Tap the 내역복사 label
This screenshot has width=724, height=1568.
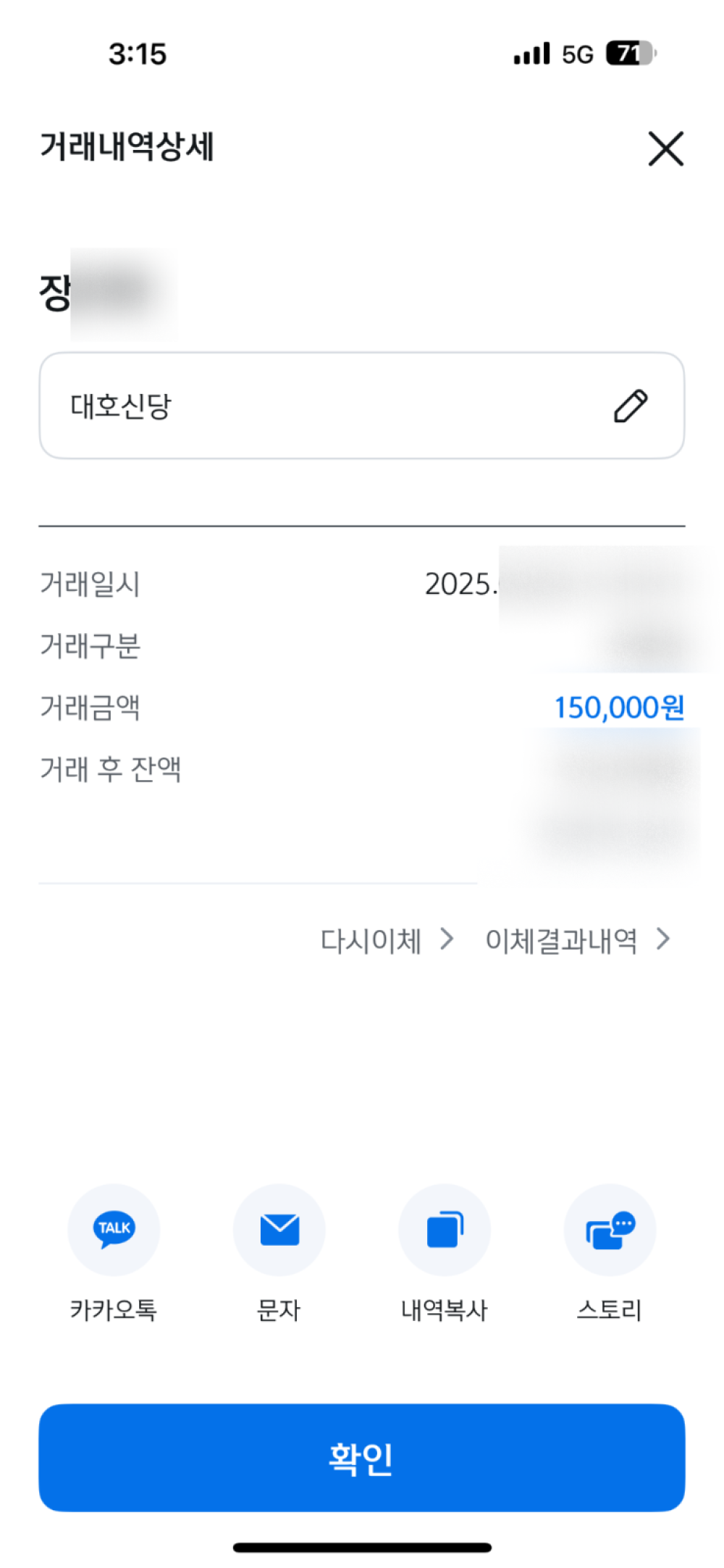445,1309
